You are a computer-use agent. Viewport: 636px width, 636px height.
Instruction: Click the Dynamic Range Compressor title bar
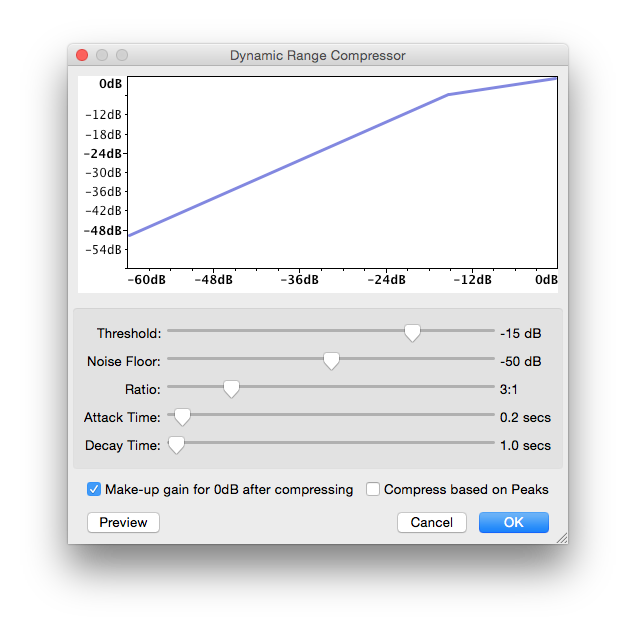click(x=317, y=56)
